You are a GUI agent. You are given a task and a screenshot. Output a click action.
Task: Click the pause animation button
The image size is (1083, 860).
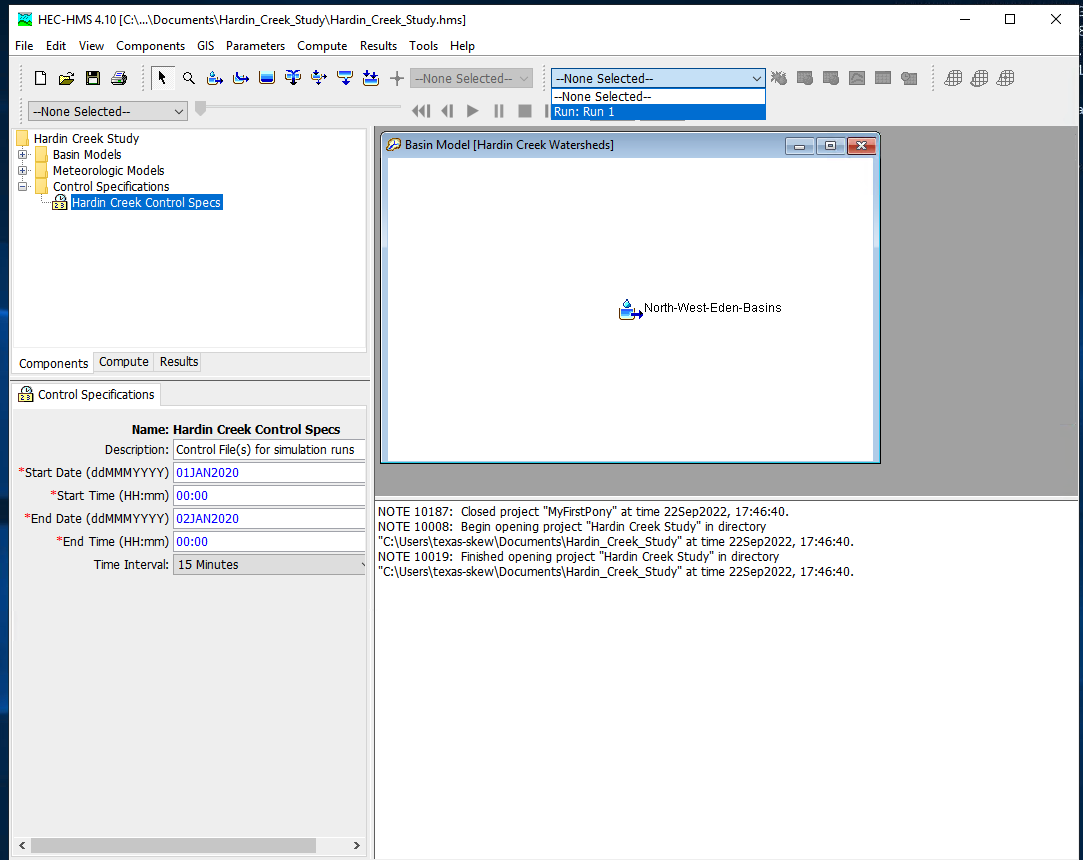(499, 111)
